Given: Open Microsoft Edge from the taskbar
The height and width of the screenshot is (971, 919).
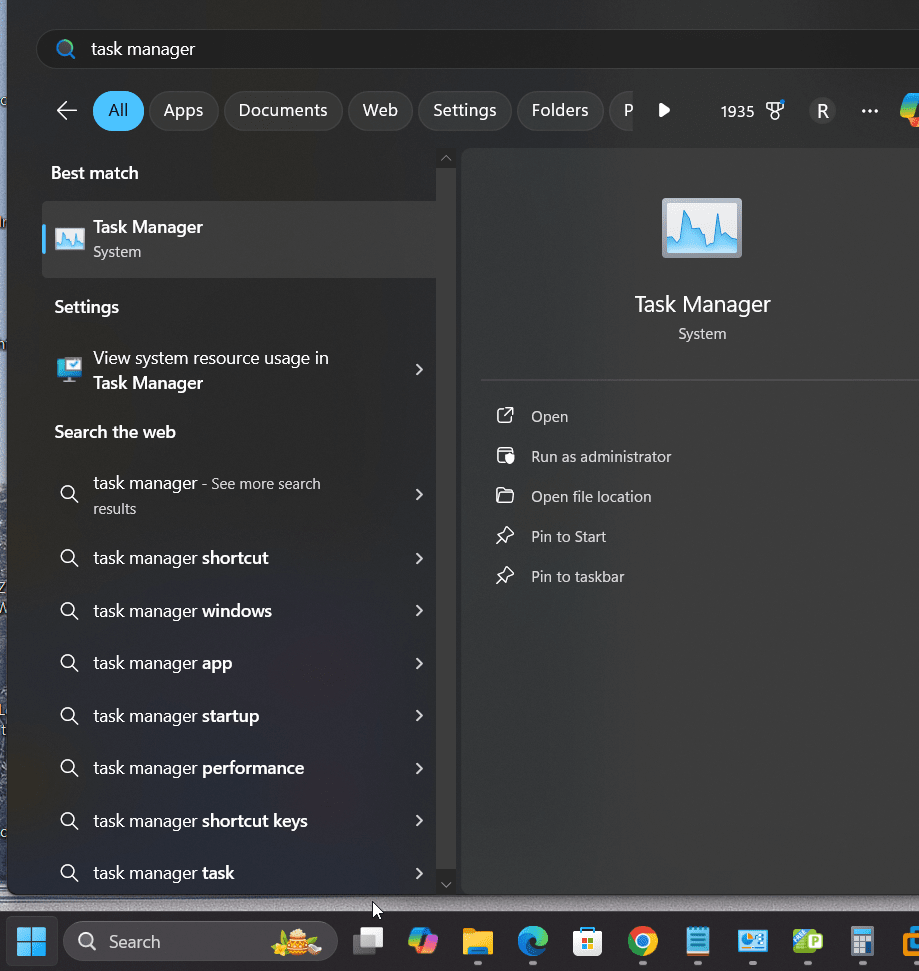Looking at the screenshot, I should coord(532,941).
